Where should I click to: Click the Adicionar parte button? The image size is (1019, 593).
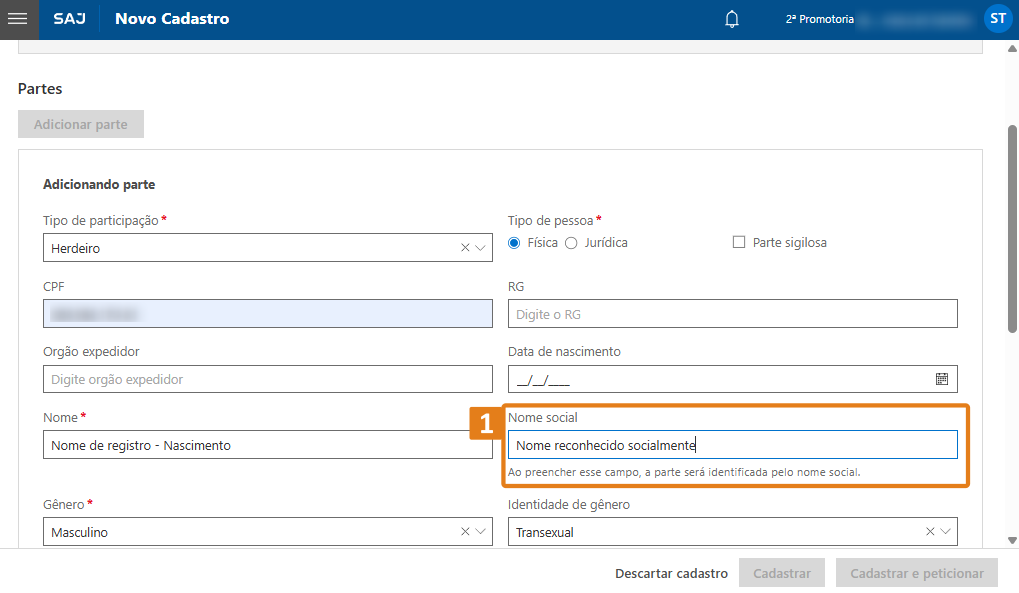80,124
